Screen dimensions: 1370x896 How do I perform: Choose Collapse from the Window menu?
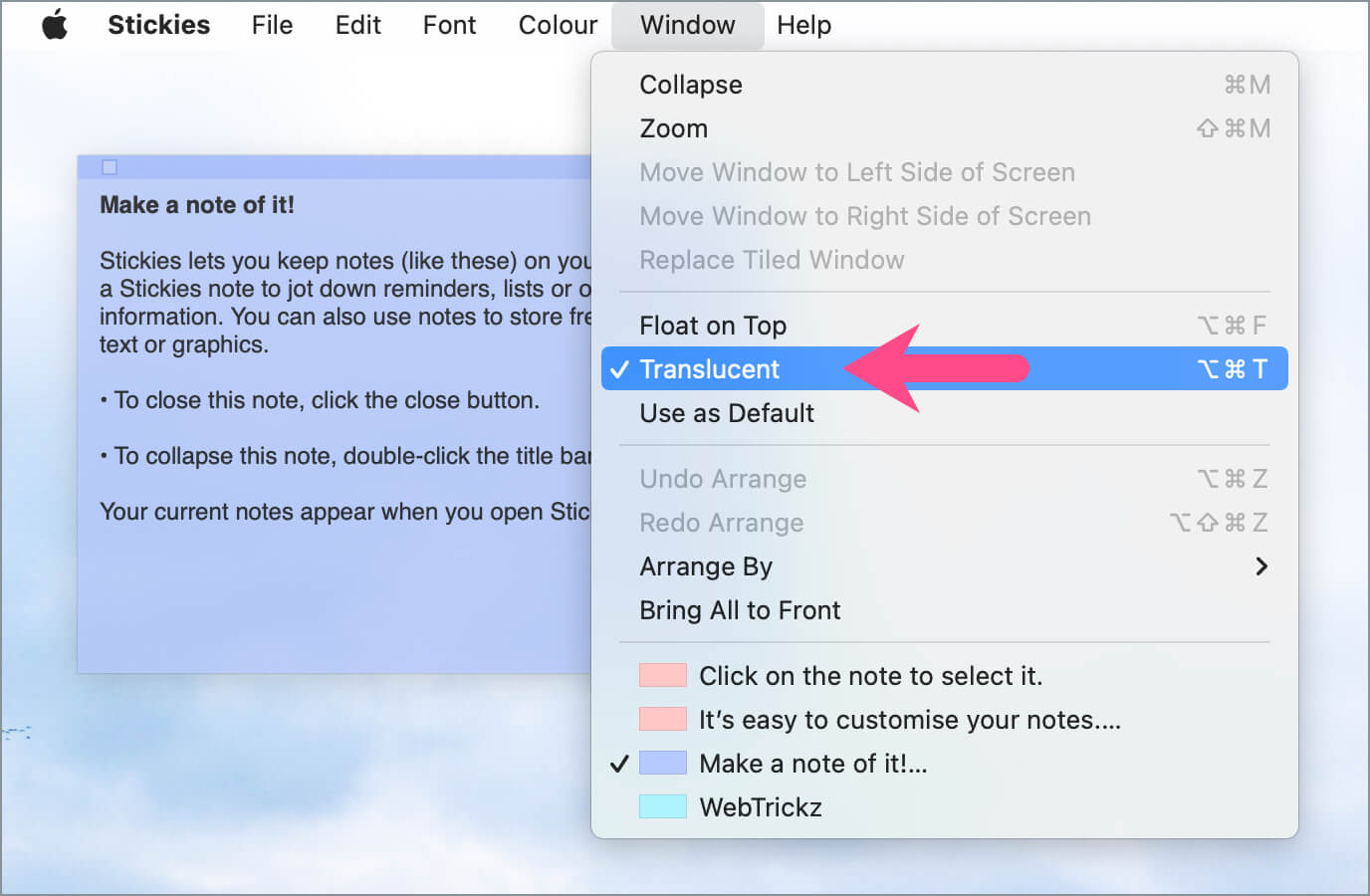click(x=691, y=85)
